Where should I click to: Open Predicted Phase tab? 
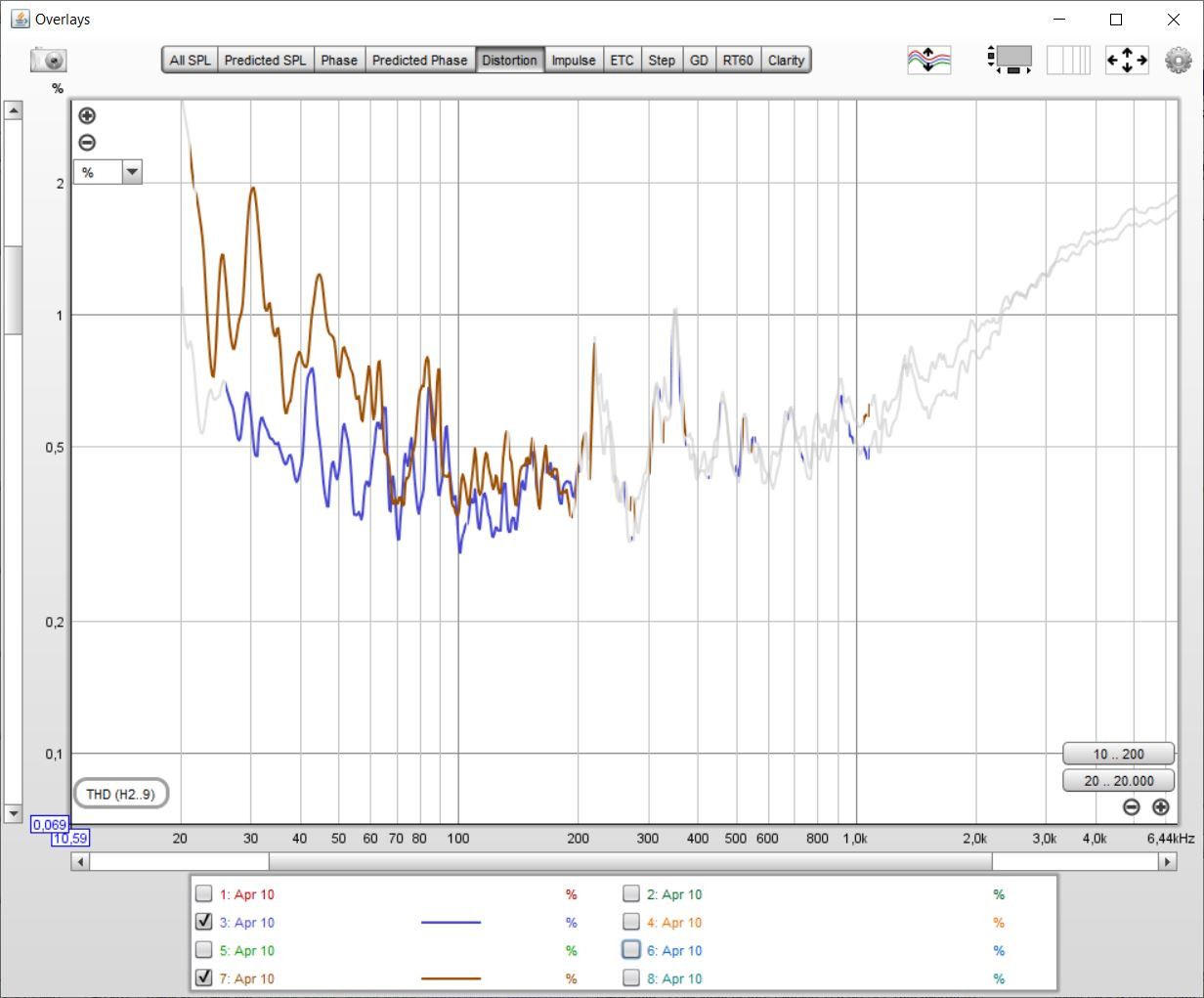pyautogui.click(x=420, y=60)
